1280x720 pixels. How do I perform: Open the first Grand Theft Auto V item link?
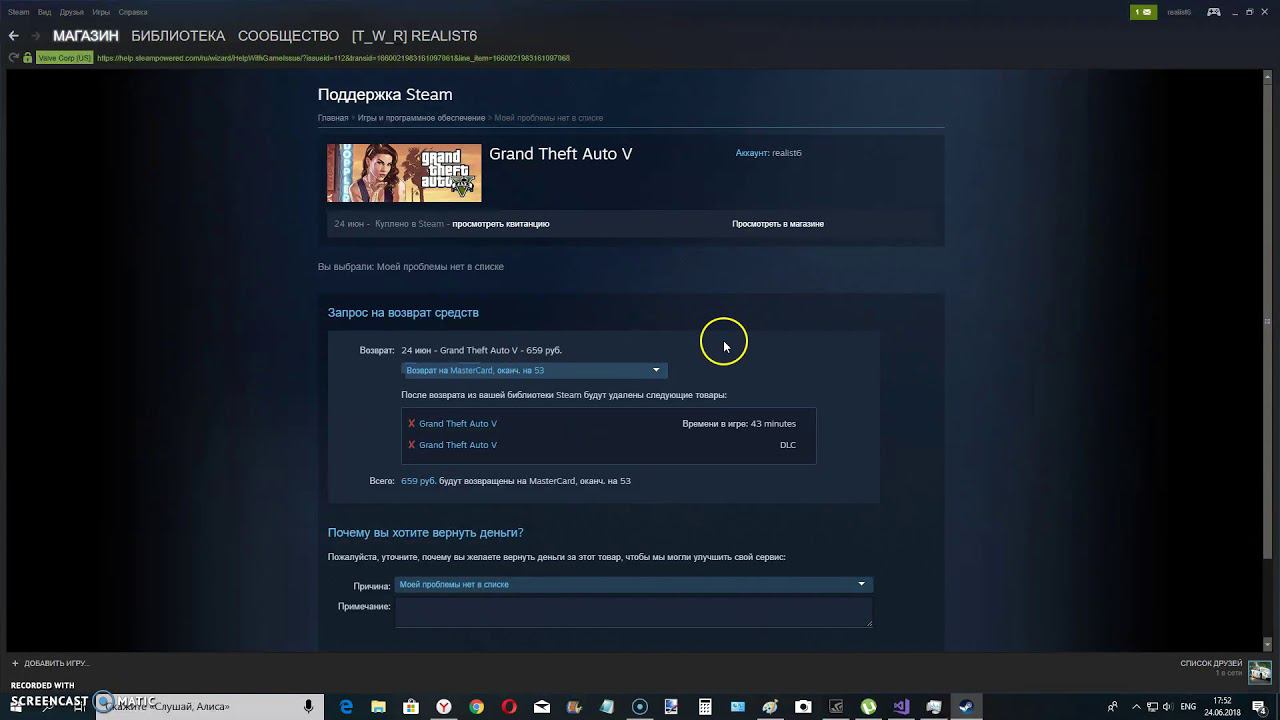(458, 424)
